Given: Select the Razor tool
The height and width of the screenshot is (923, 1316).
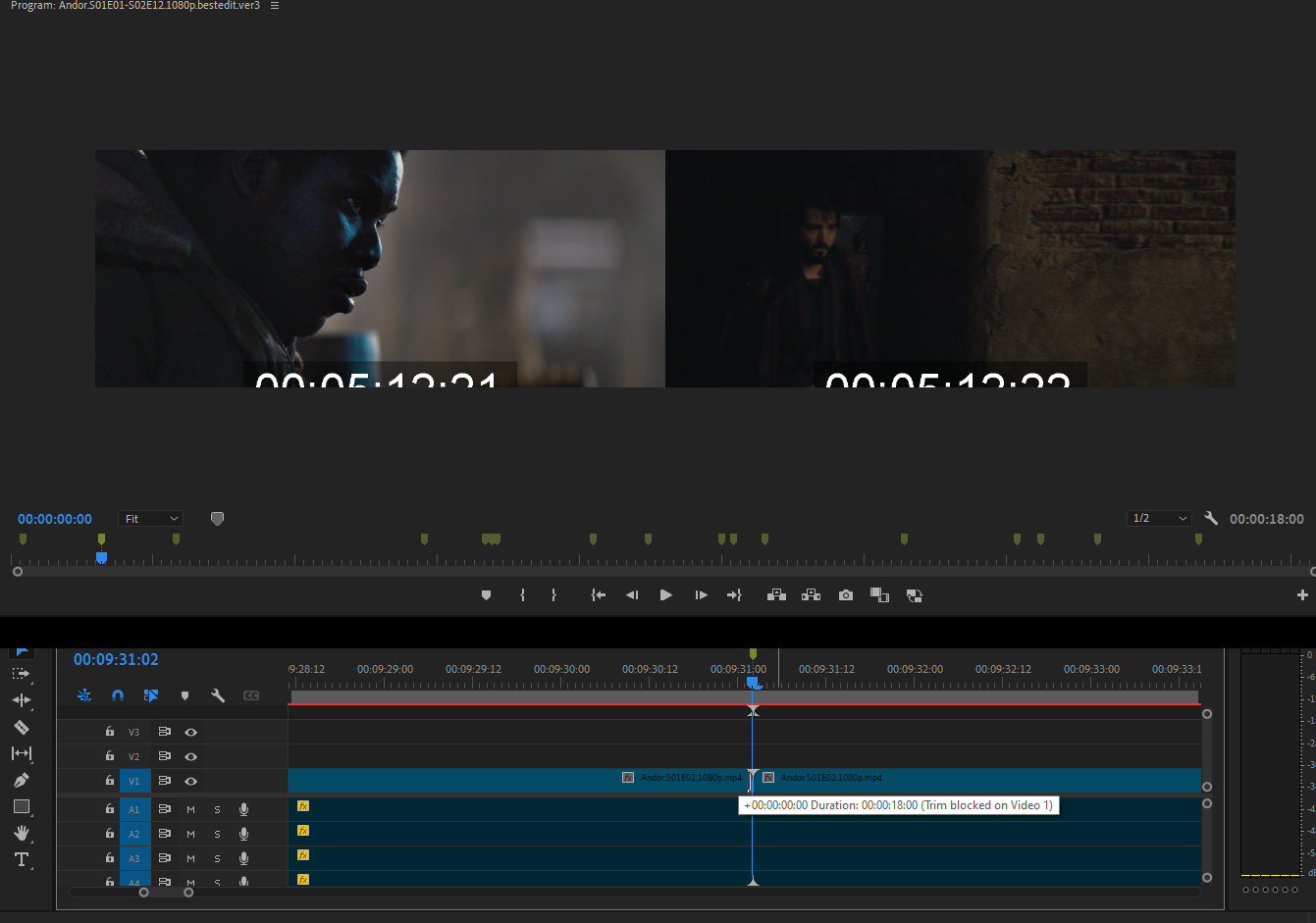Looking at the screenshot, I should tap(21, 727).
